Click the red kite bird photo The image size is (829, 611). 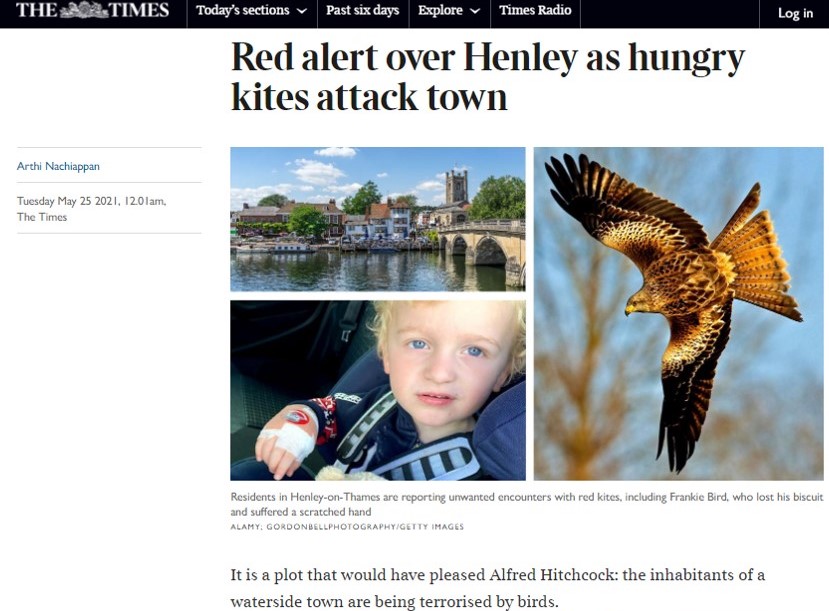point(678,313)
